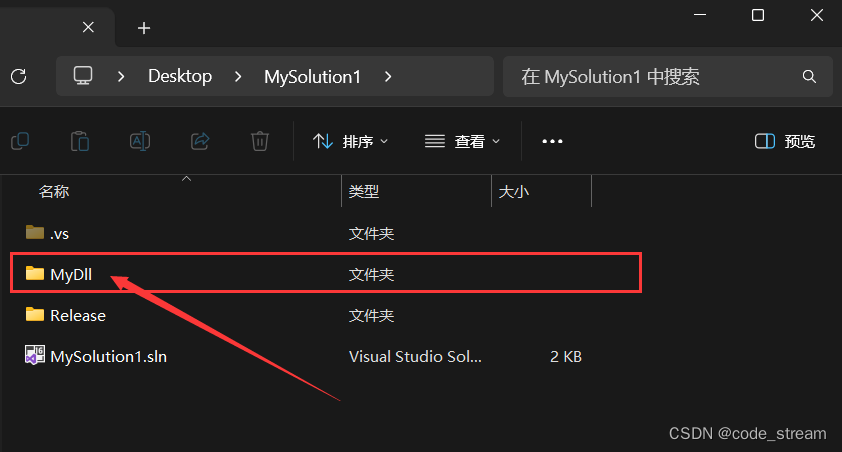Click the 2 KB size cell
Image resolution: width=842 pixels, height=452 pixels.
point(566,356)
